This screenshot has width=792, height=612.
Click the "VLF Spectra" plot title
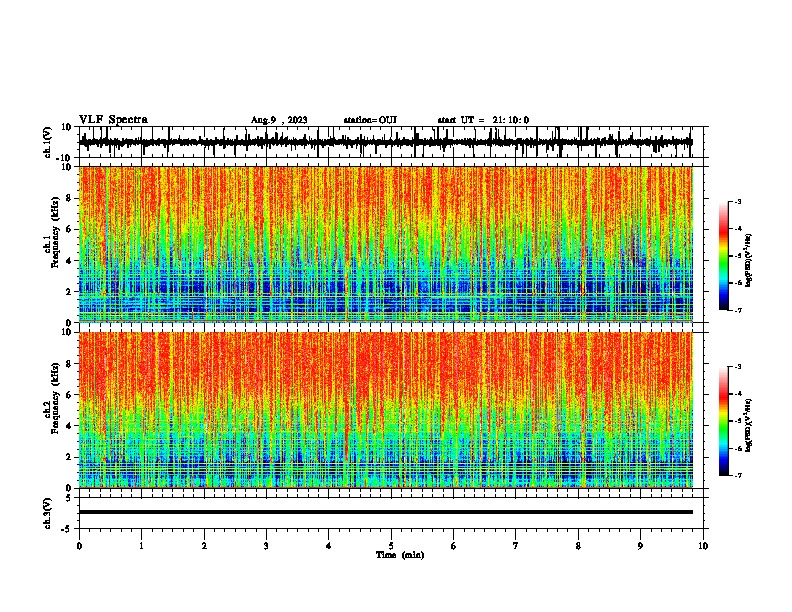coord(113,120)
